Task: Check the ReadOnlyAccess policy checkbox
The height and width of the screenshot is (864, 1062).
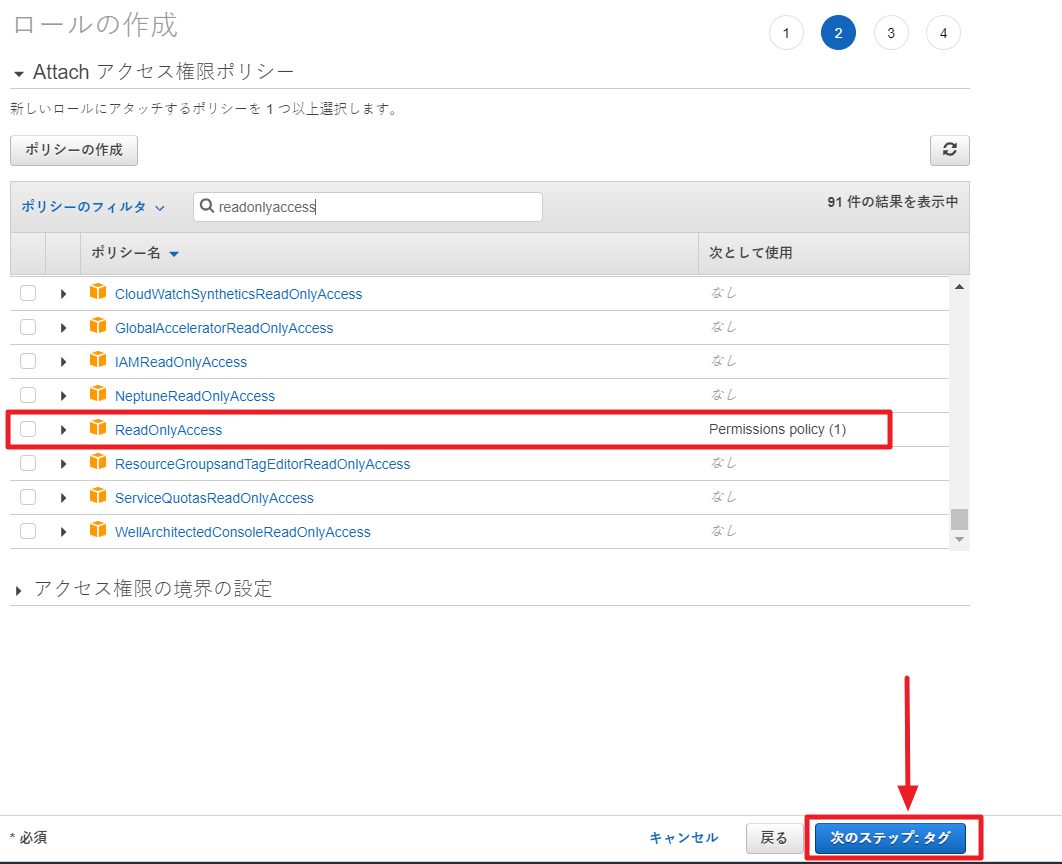Action: pyautogui.click(x=28, y=429)
